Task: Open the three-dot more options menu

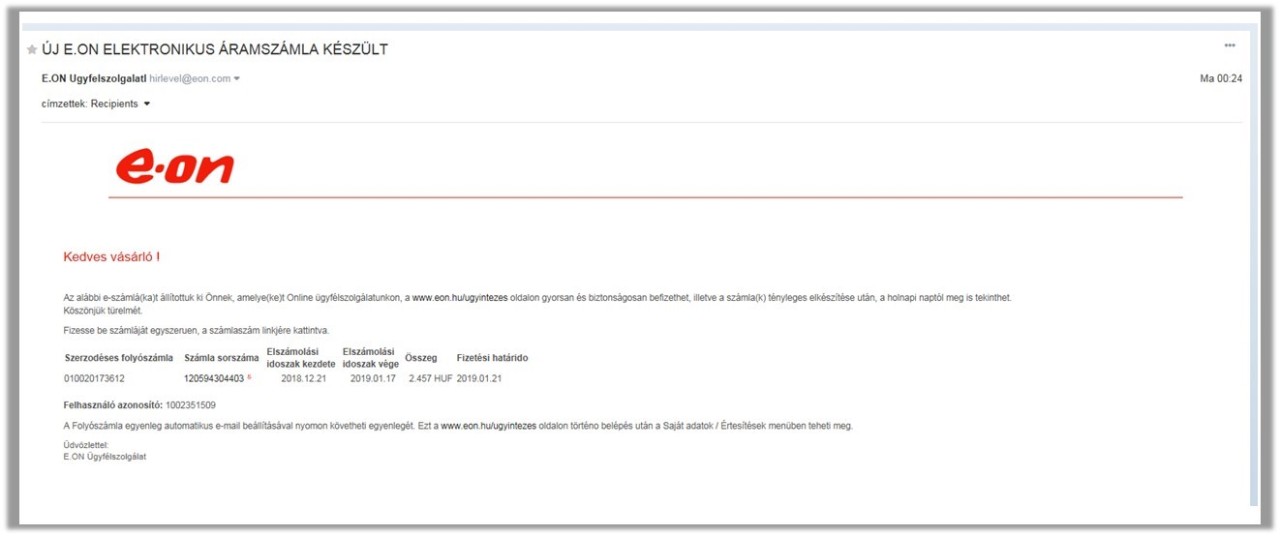Action: [x=1229, y=45]
